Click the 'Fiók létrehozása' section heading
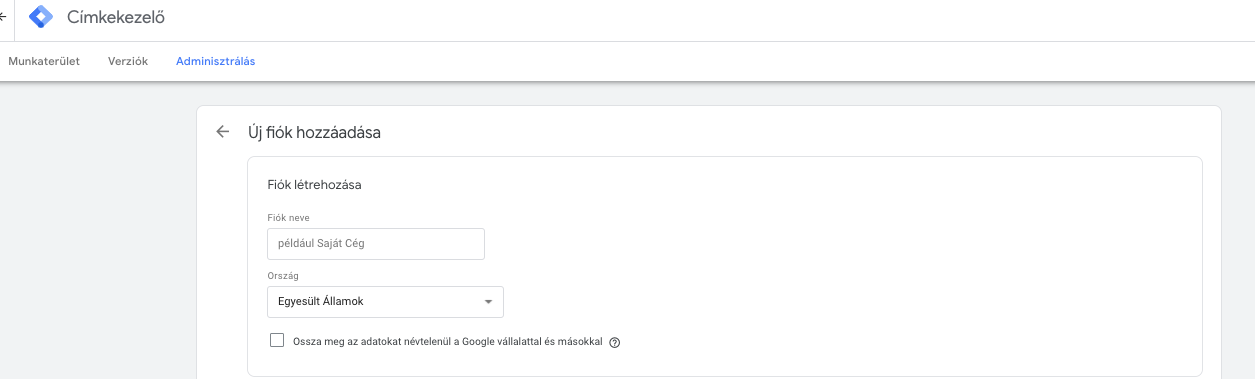 [x=315, y=185]
